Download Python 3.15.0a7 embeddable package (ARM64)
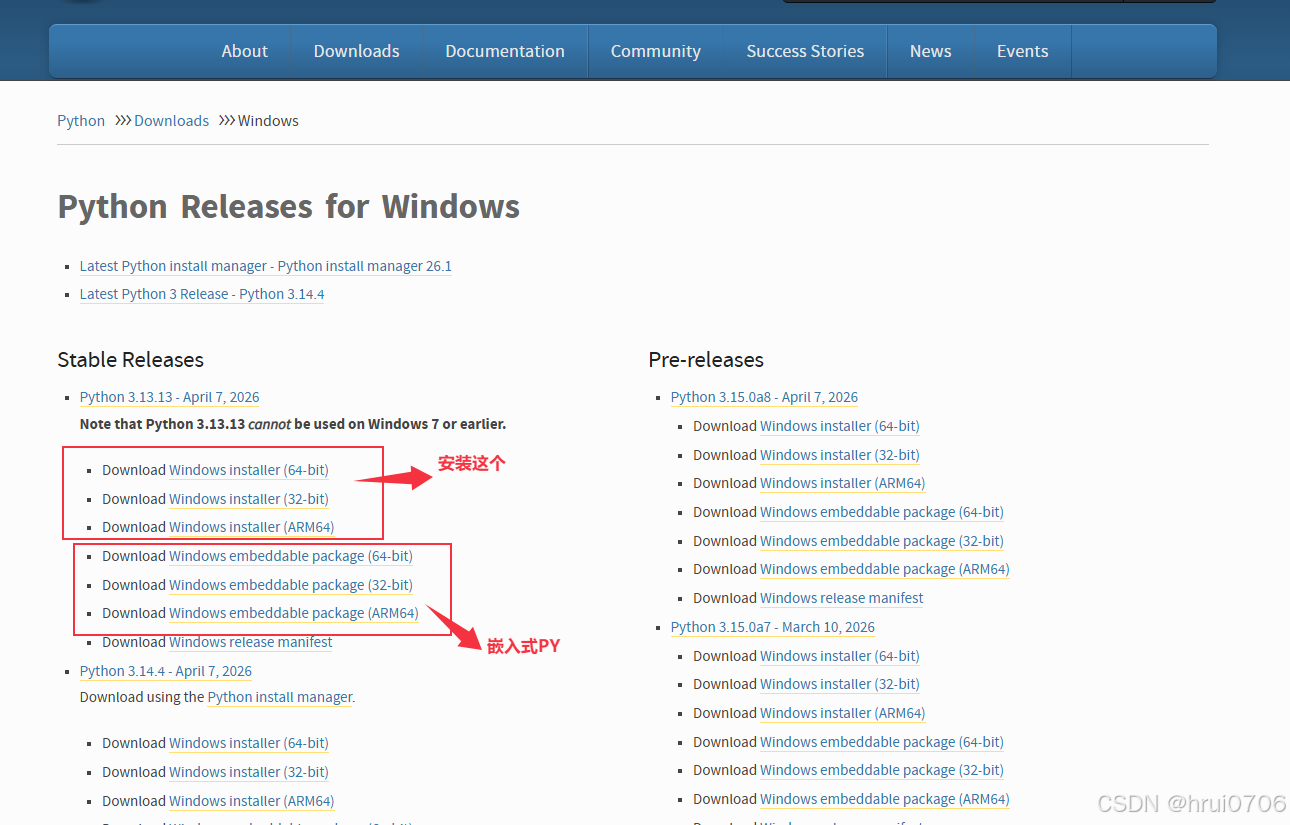 (885, 799)
